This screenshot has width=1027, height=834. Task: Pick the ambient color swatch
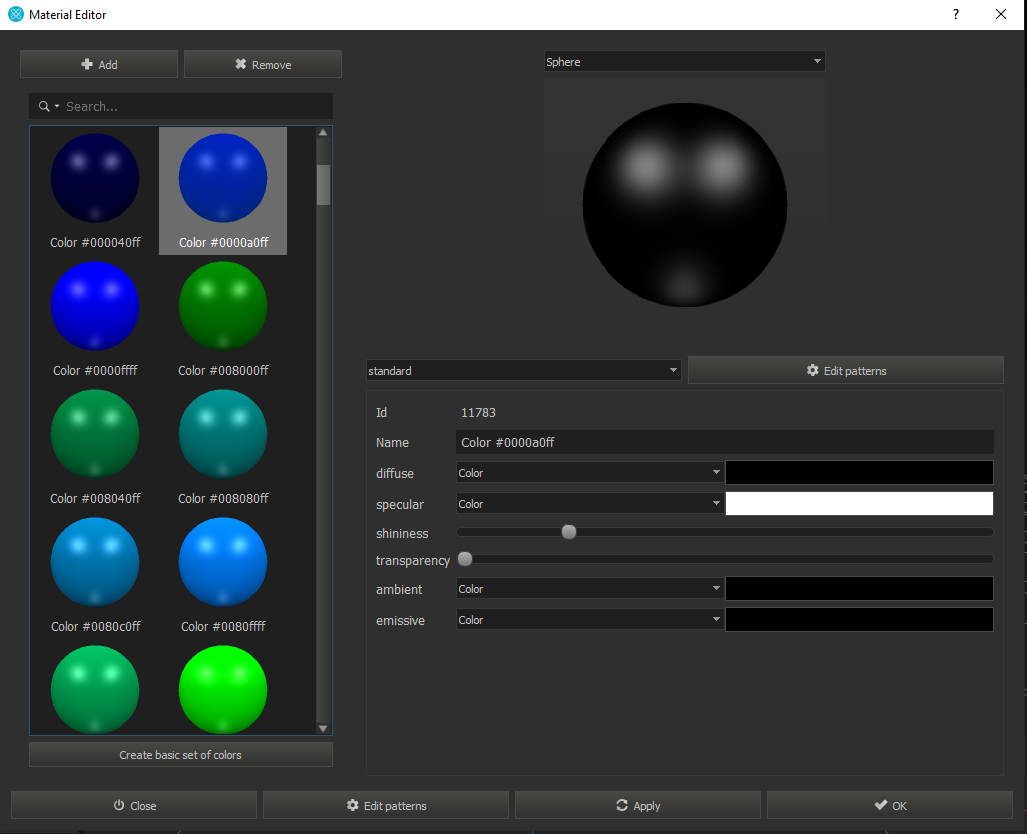[x=859, y=589]
